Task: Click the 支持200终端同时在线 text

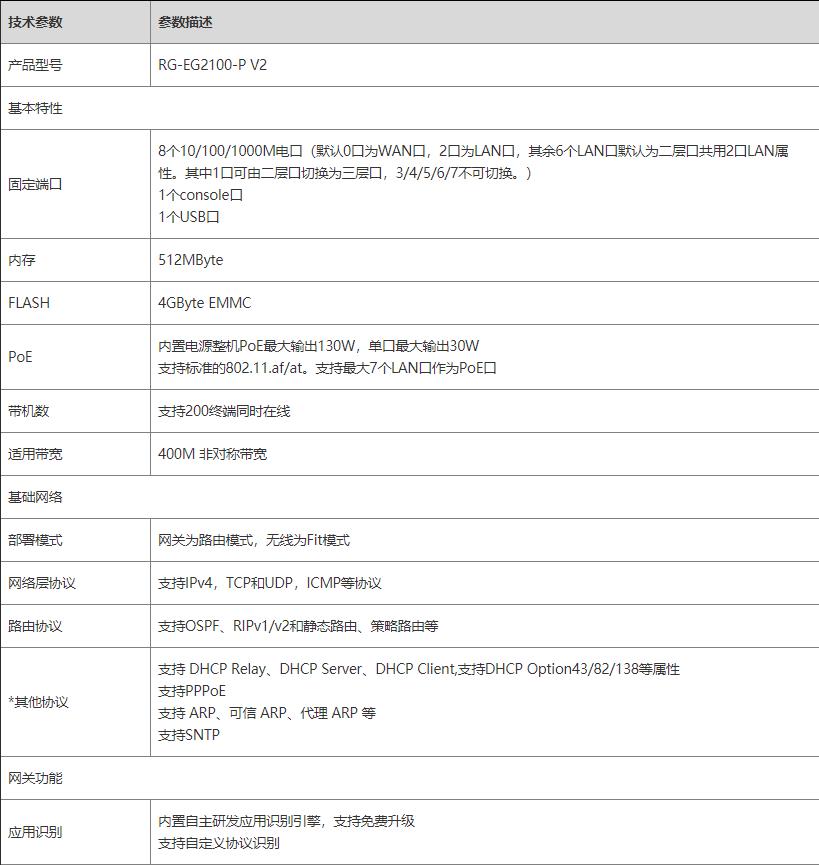Action: tap(224, 411)
